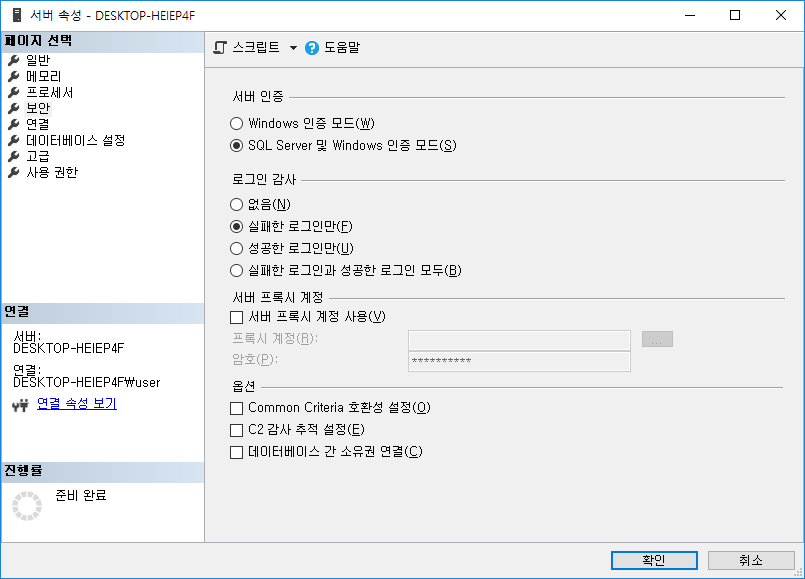This screenshot has width=805, height=579.
Task: Choose 성공한 로그인만 auditing option
Action: pos(236,248)
